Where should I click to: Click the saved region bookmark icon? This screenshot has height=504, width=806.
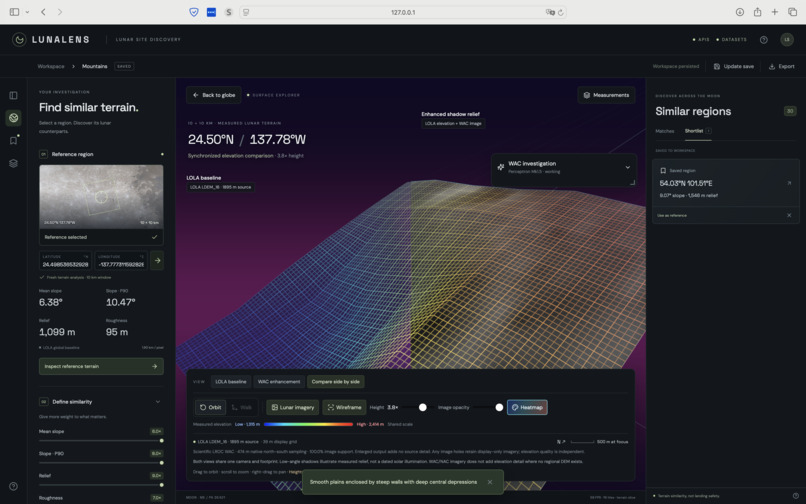click(x=663, y=171)
